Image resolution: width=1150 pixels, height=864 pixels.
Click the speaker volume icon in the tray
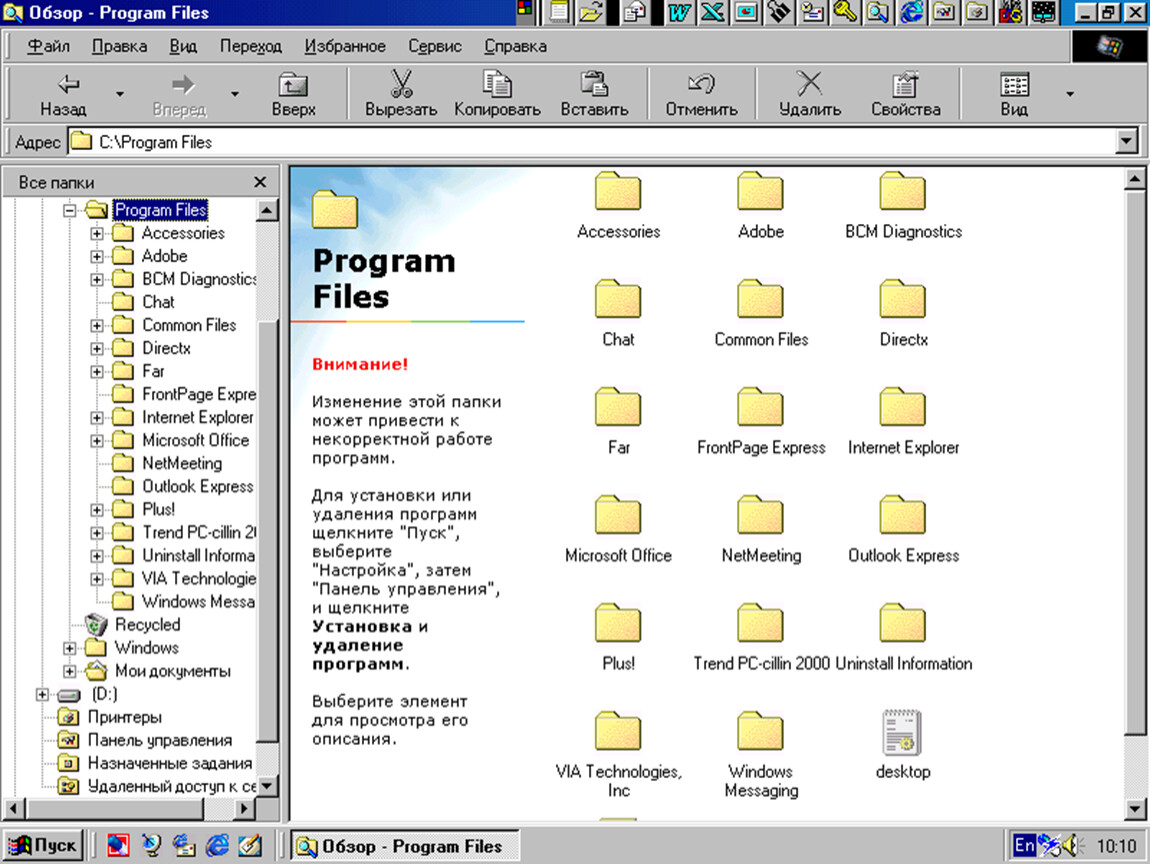pyautogui.click(x=1073, y=846)
